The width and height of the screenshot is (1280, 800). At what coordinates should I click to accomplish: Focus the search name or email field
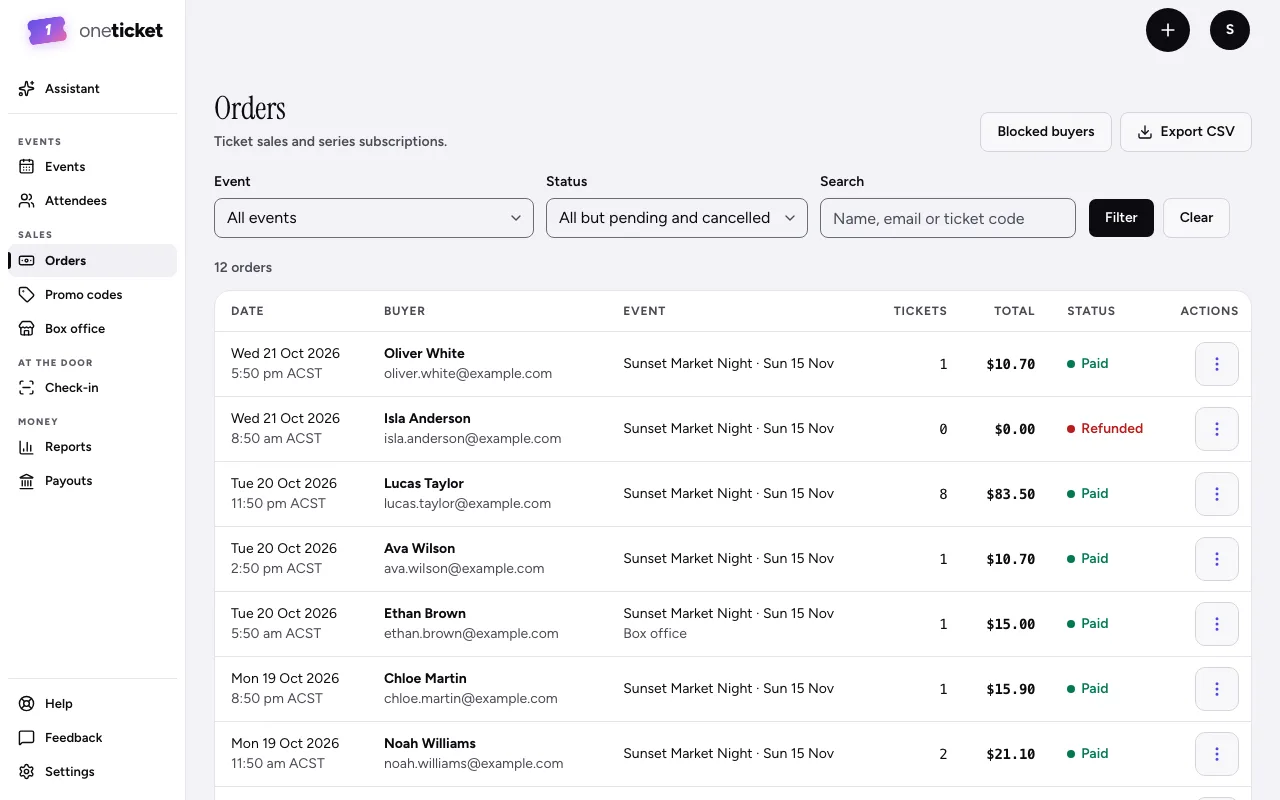(948, 218)
